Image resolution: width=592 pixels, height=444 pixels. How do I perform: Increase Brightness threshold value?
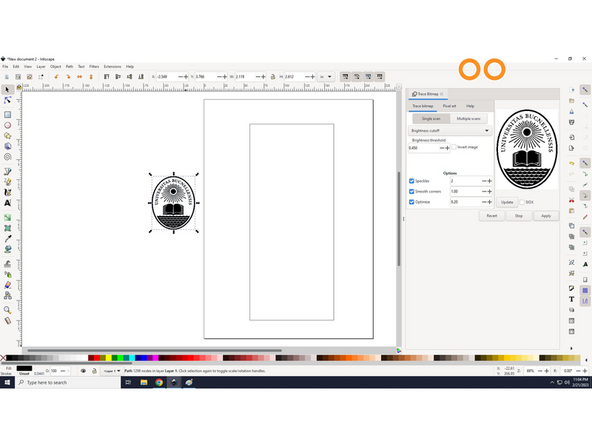448,148
